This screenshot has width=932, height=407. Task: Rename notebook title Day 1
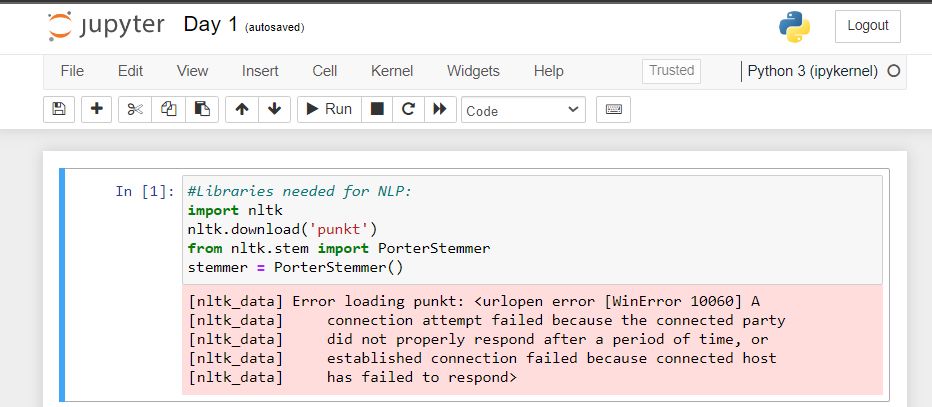[210, 25]
